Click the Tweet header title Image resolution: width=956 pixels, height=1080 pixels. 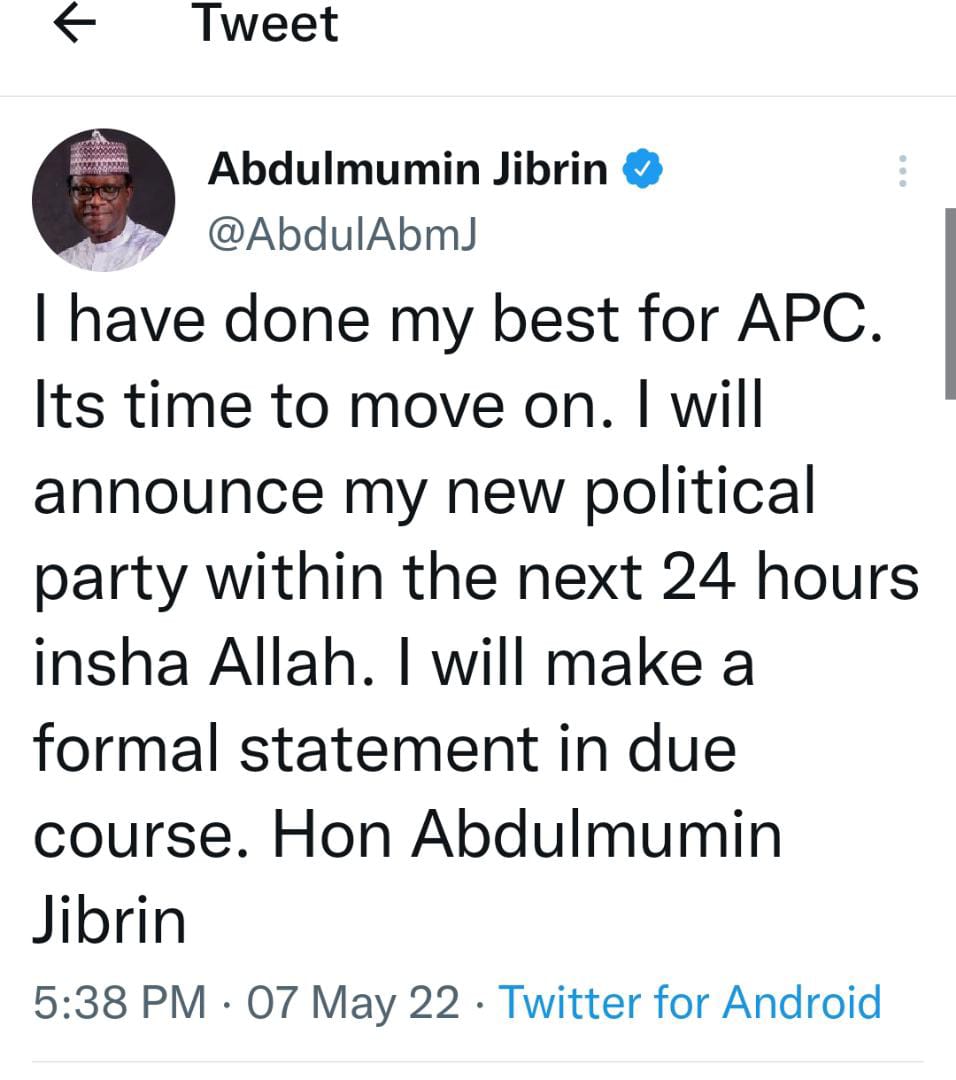tap(266, 24)
